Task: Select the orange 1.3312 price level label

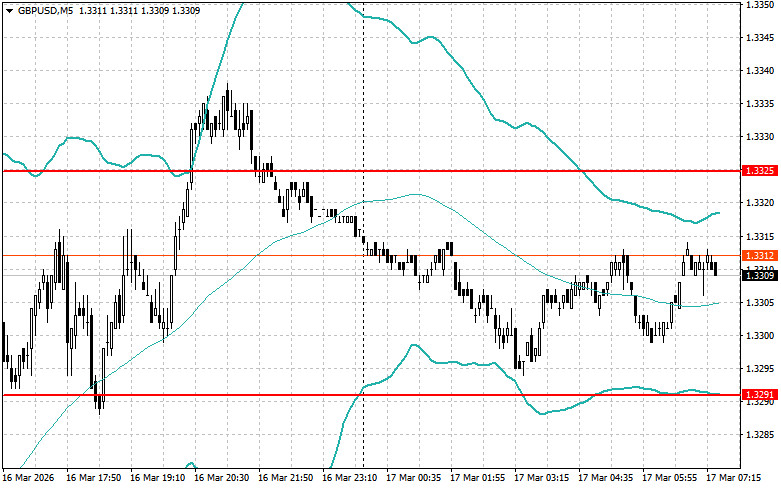Action: click(x=760, y=255)
